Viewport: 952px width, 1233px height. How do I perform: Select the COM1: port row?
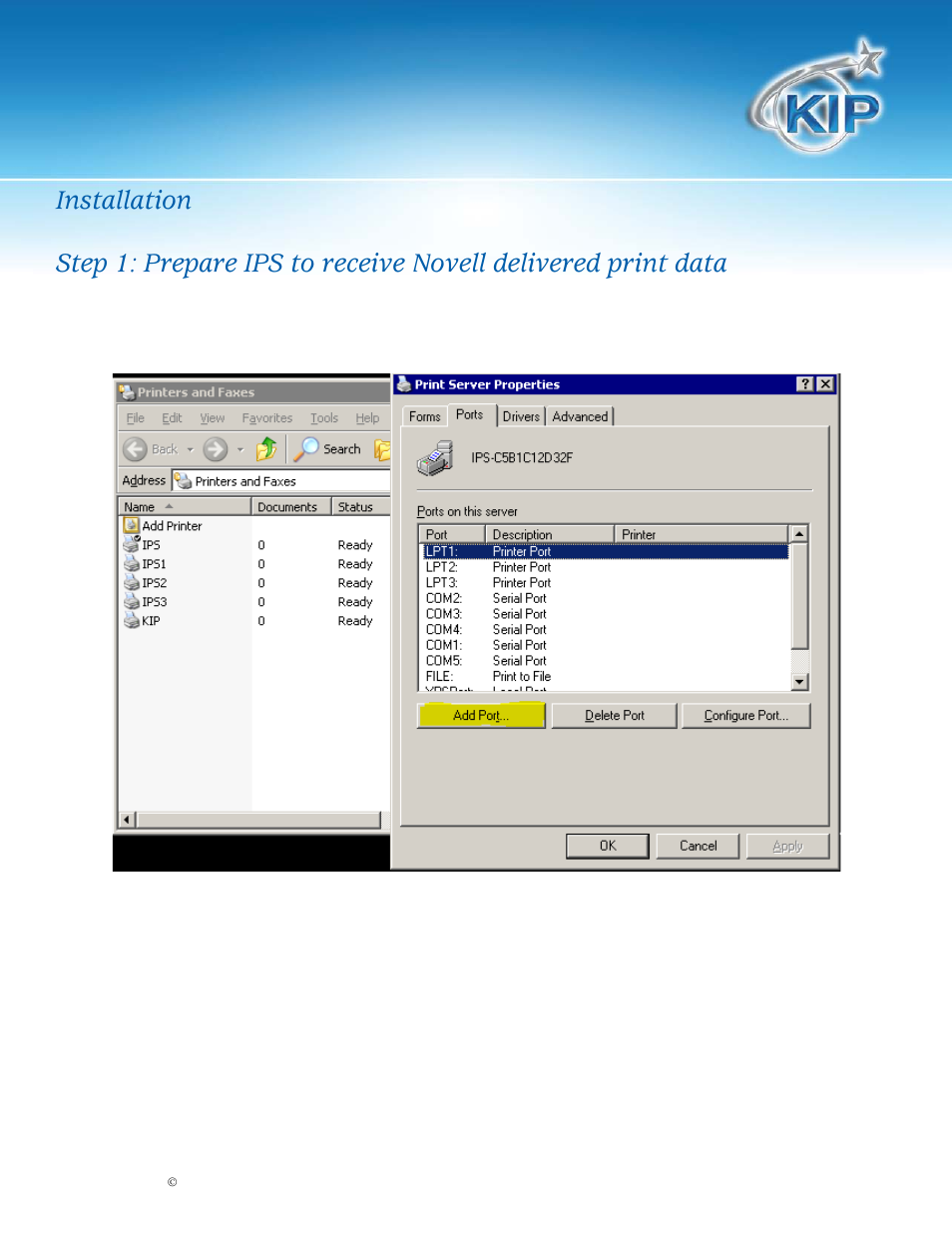pyautogui.click(x=605, y=645)
